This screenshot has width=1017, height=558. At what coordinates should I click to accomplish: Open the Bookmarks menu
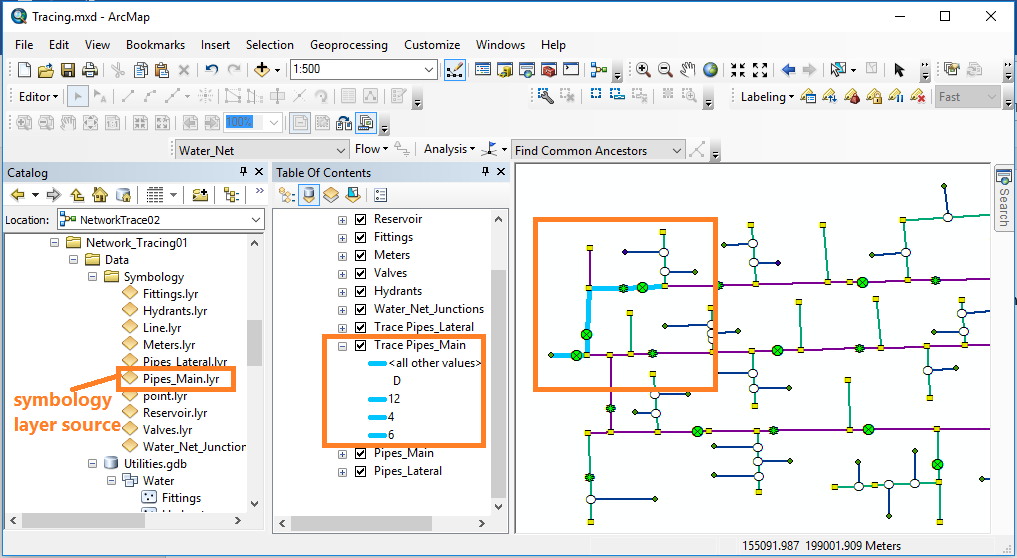[x=156, y=45]
